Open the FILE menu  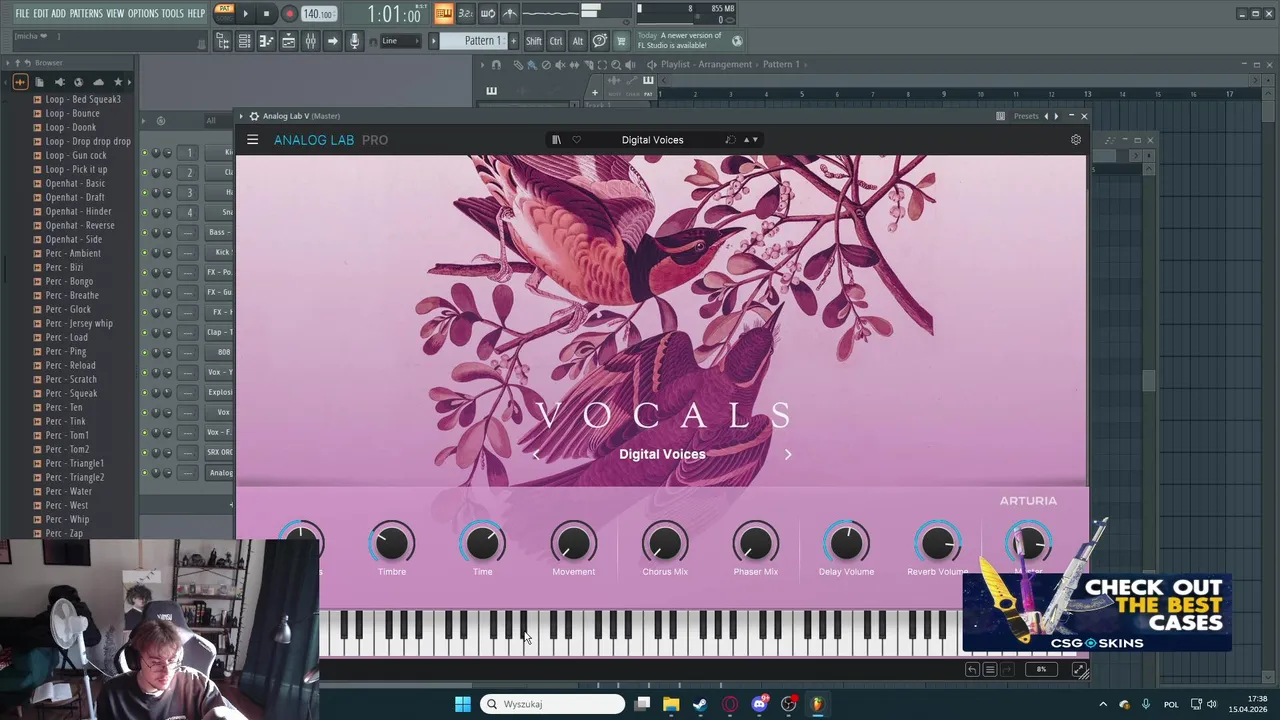(x=22, y=13)
